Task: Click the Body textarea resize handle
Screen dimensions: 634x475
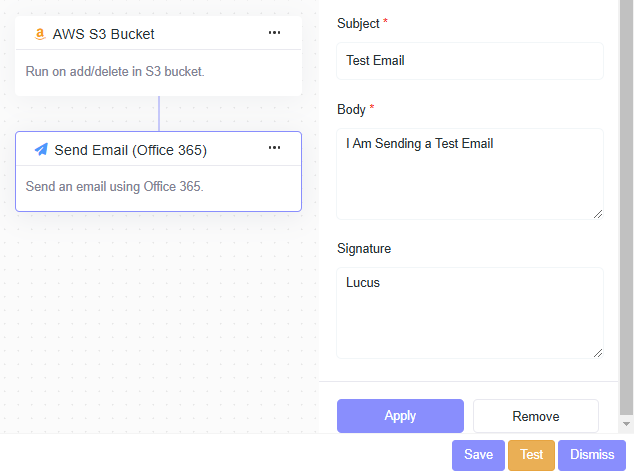Action: [x=598, y=213]
